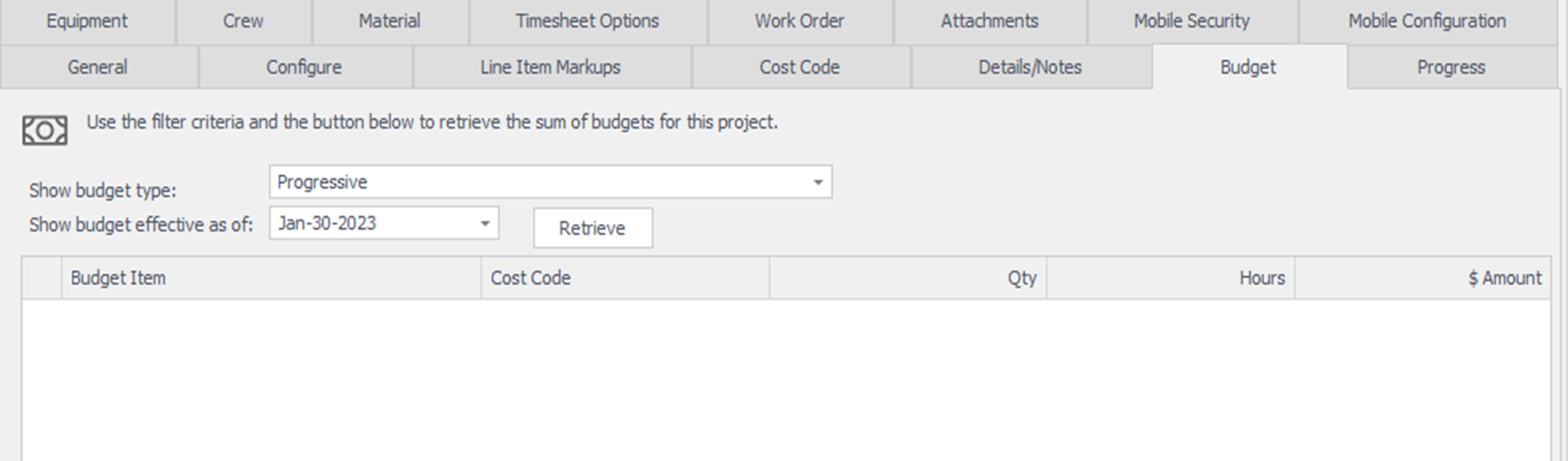Open the Mobile Configuration tab
Viewport: 1568px width, 461px height.
1427,21
